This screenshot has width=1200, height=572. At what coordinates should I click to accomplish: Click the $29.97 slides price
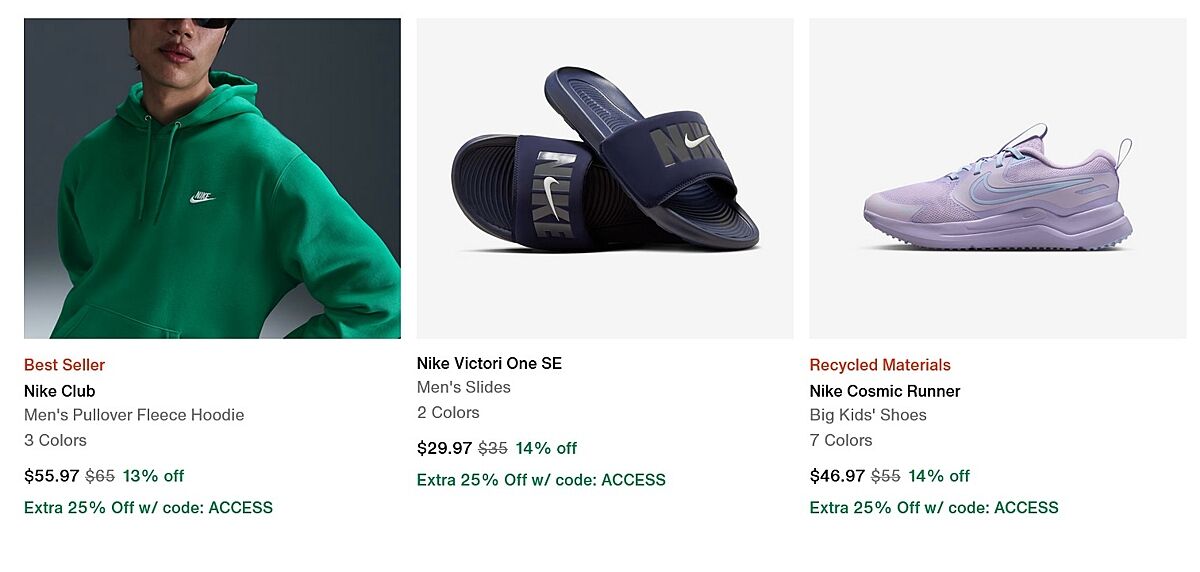(x=444, y=448)
